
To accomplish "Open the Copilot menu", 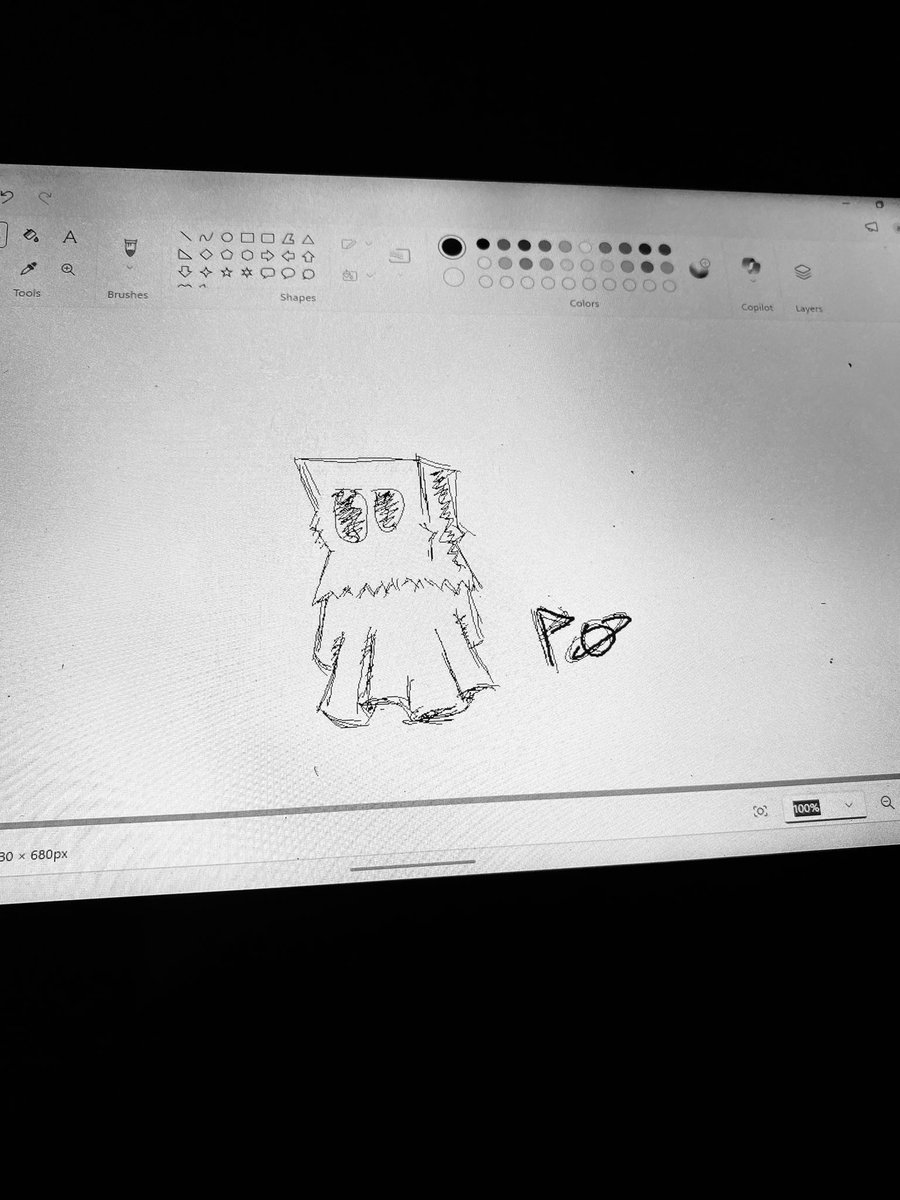I will click(x=751, y=267).
